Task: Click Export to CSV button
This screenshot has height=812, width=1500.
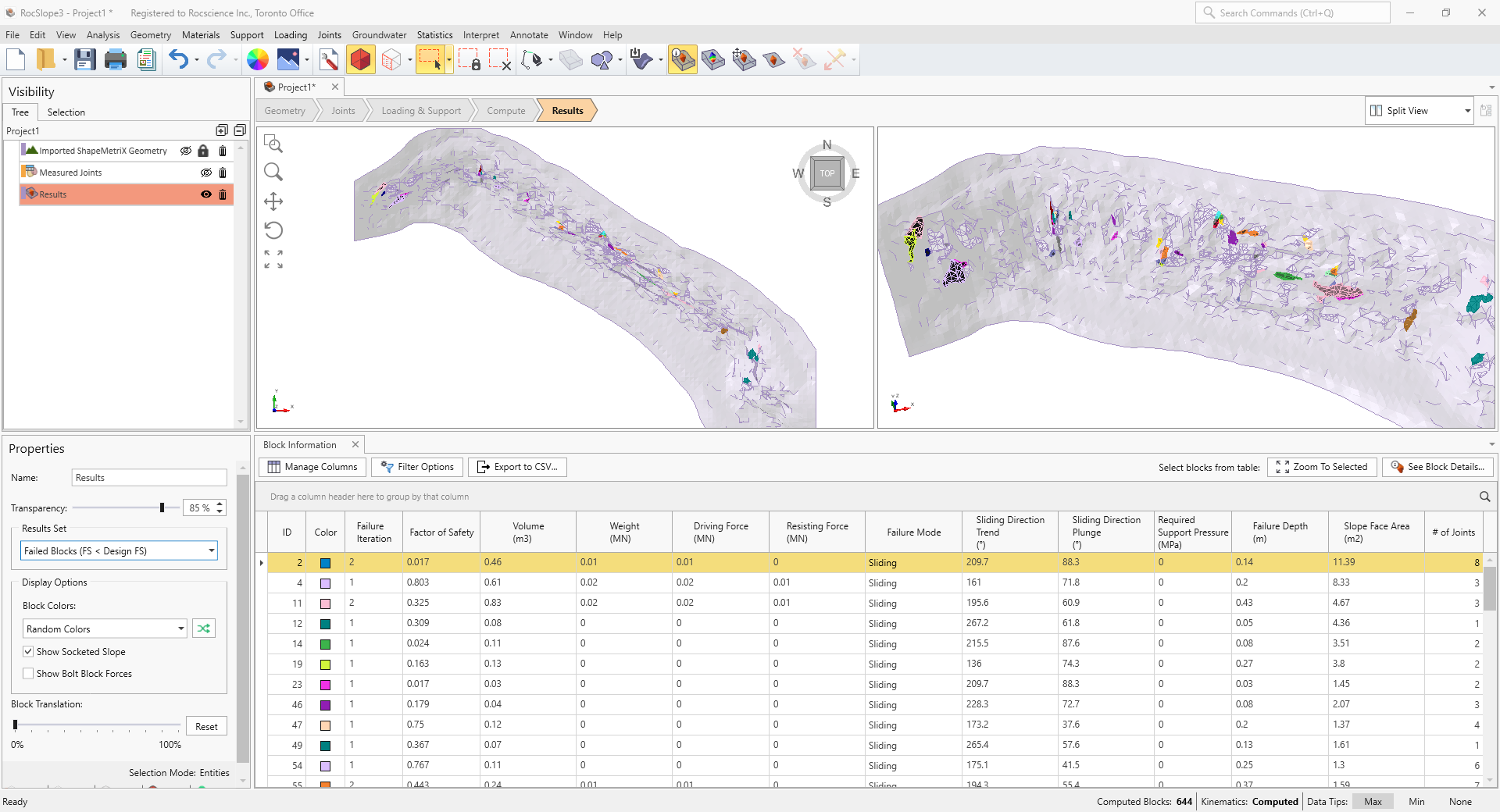Action: point(517,467)
